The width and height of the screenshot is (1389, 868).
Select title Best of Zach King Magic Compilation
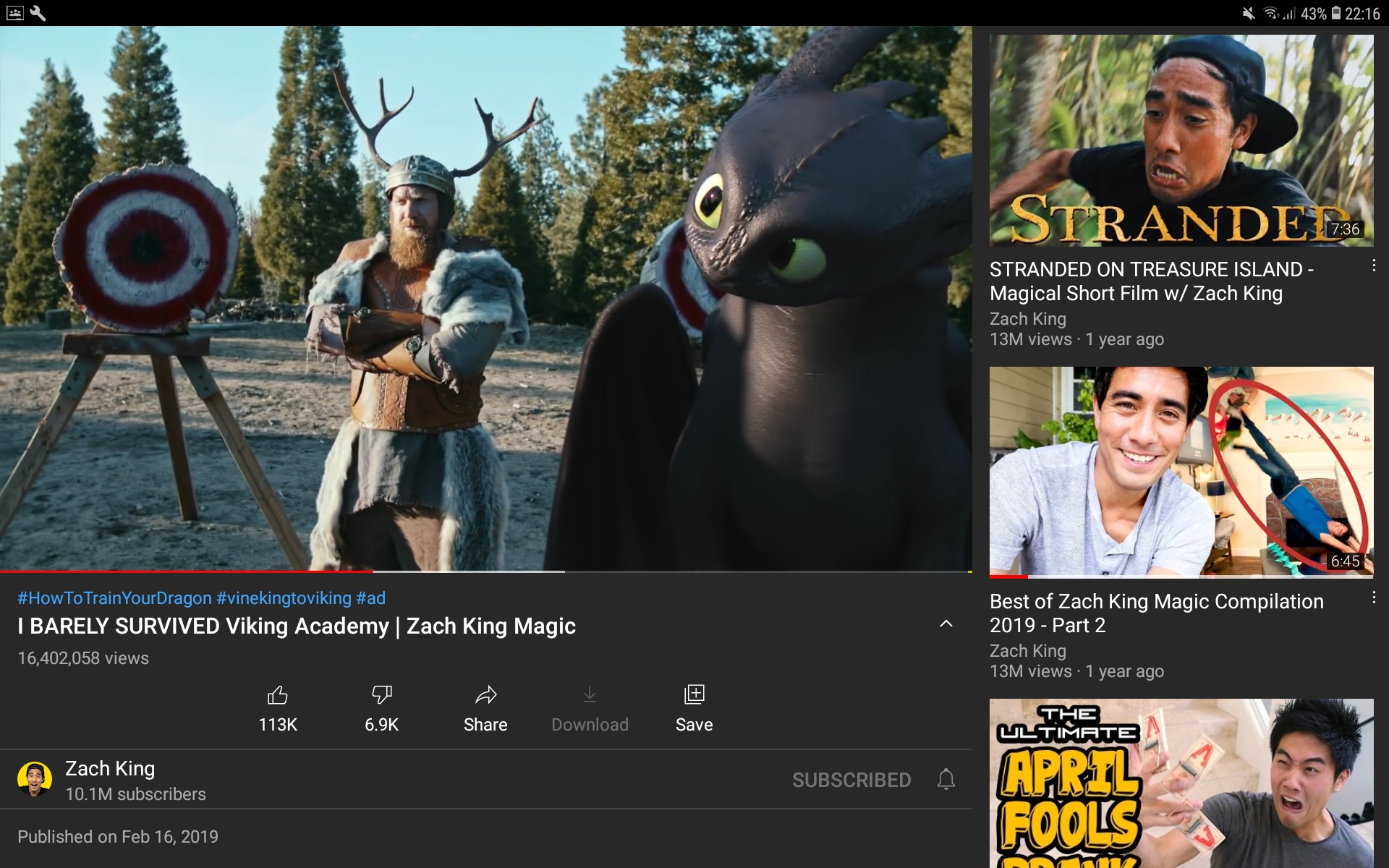point(1157,613)
